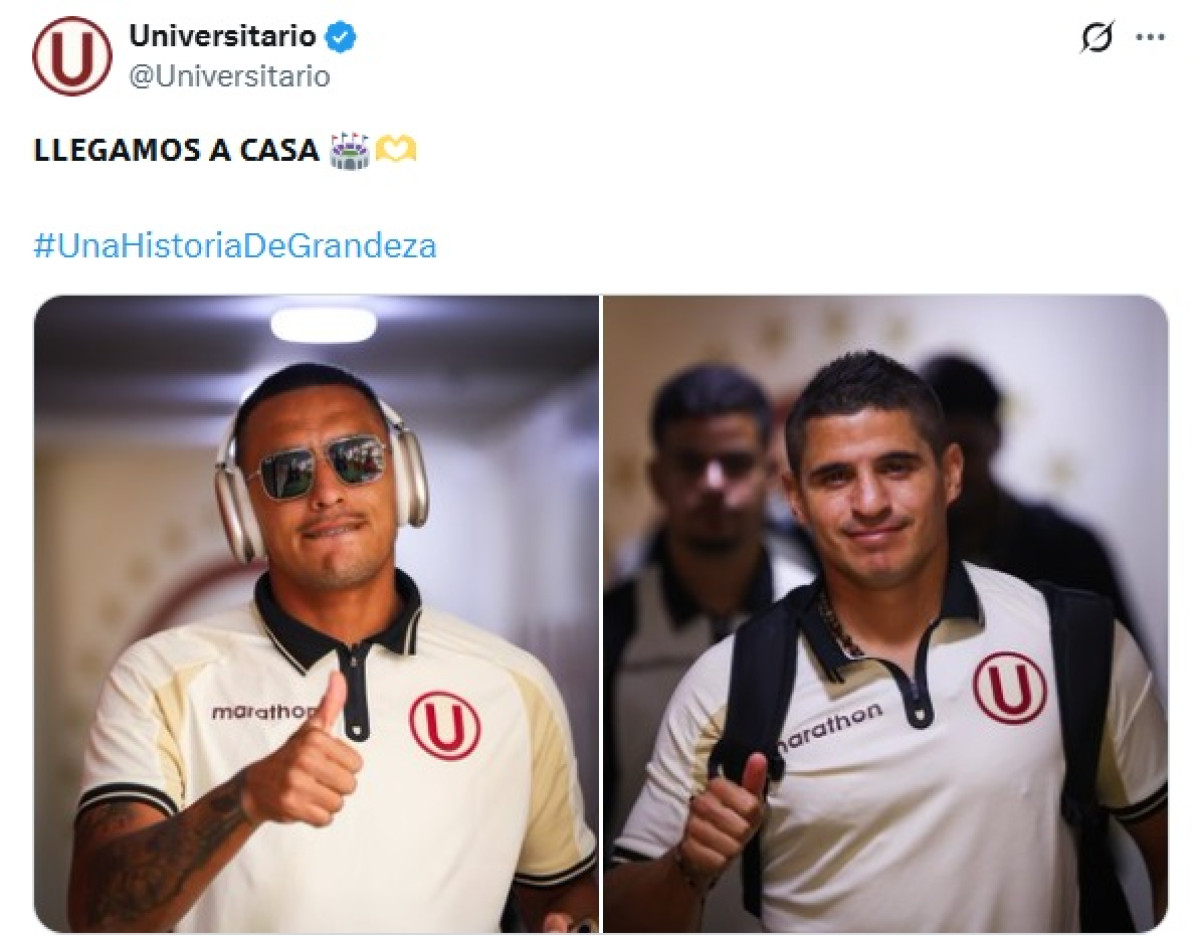1200x937 pixels.
Task: Click the U crest on right player's shirt
Action: (x=1010, y=688)
